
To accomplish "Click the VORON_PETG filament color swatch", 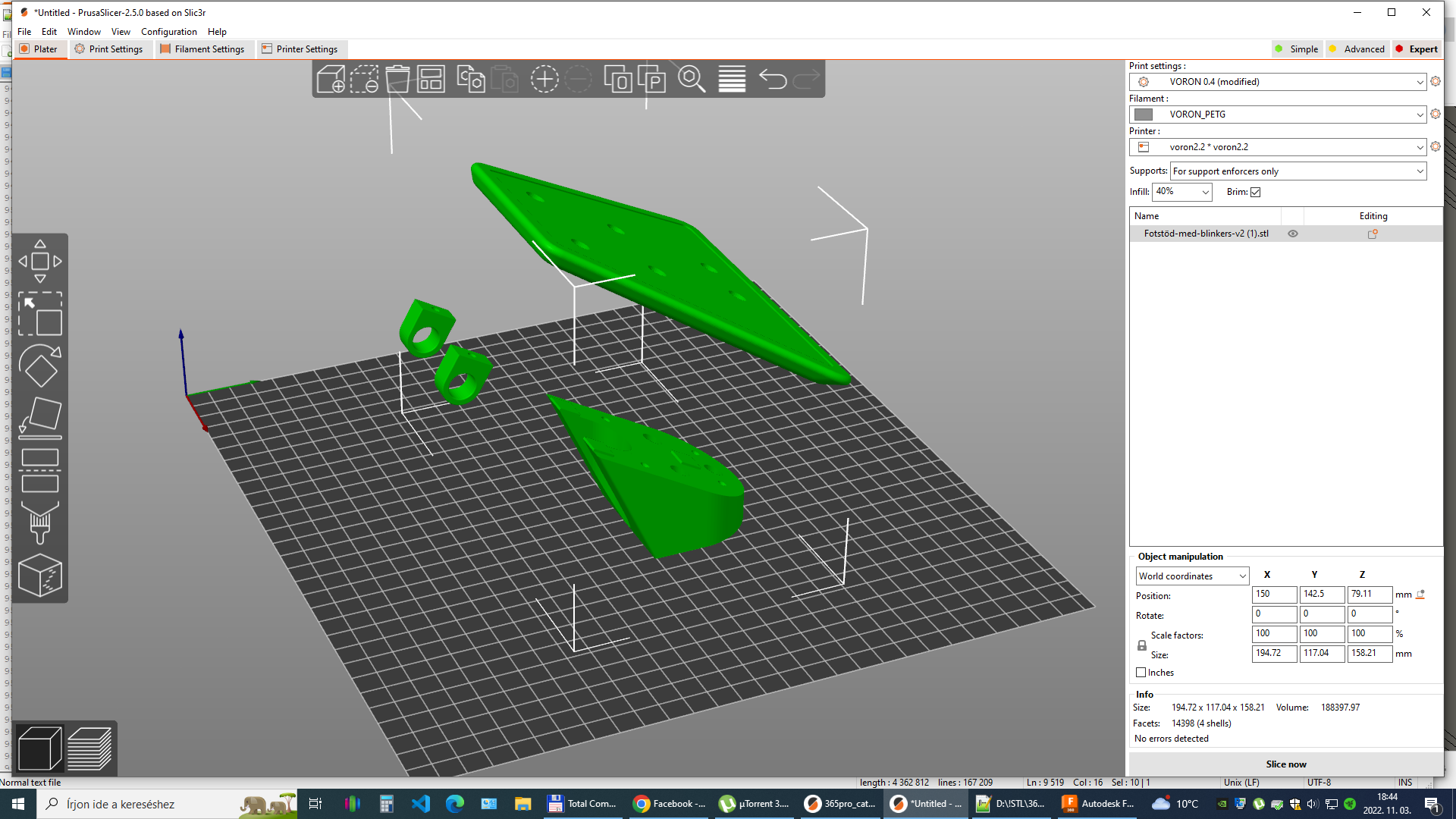I will [1144, 115].
